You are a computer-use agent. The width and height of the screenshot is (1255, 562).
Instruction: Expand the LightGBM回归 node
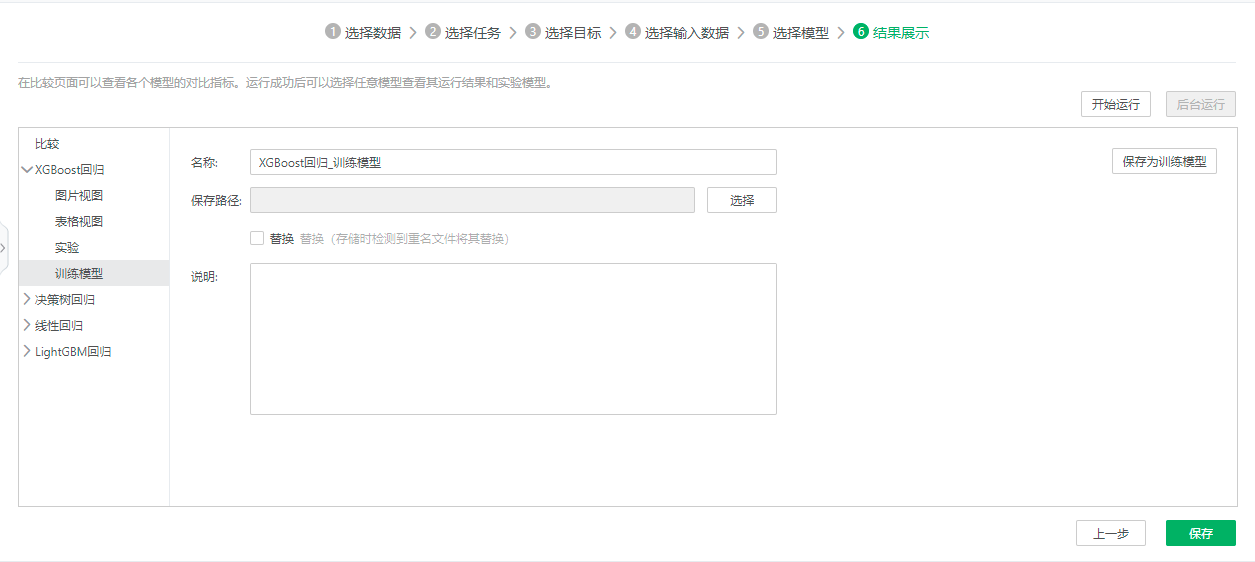26,351
